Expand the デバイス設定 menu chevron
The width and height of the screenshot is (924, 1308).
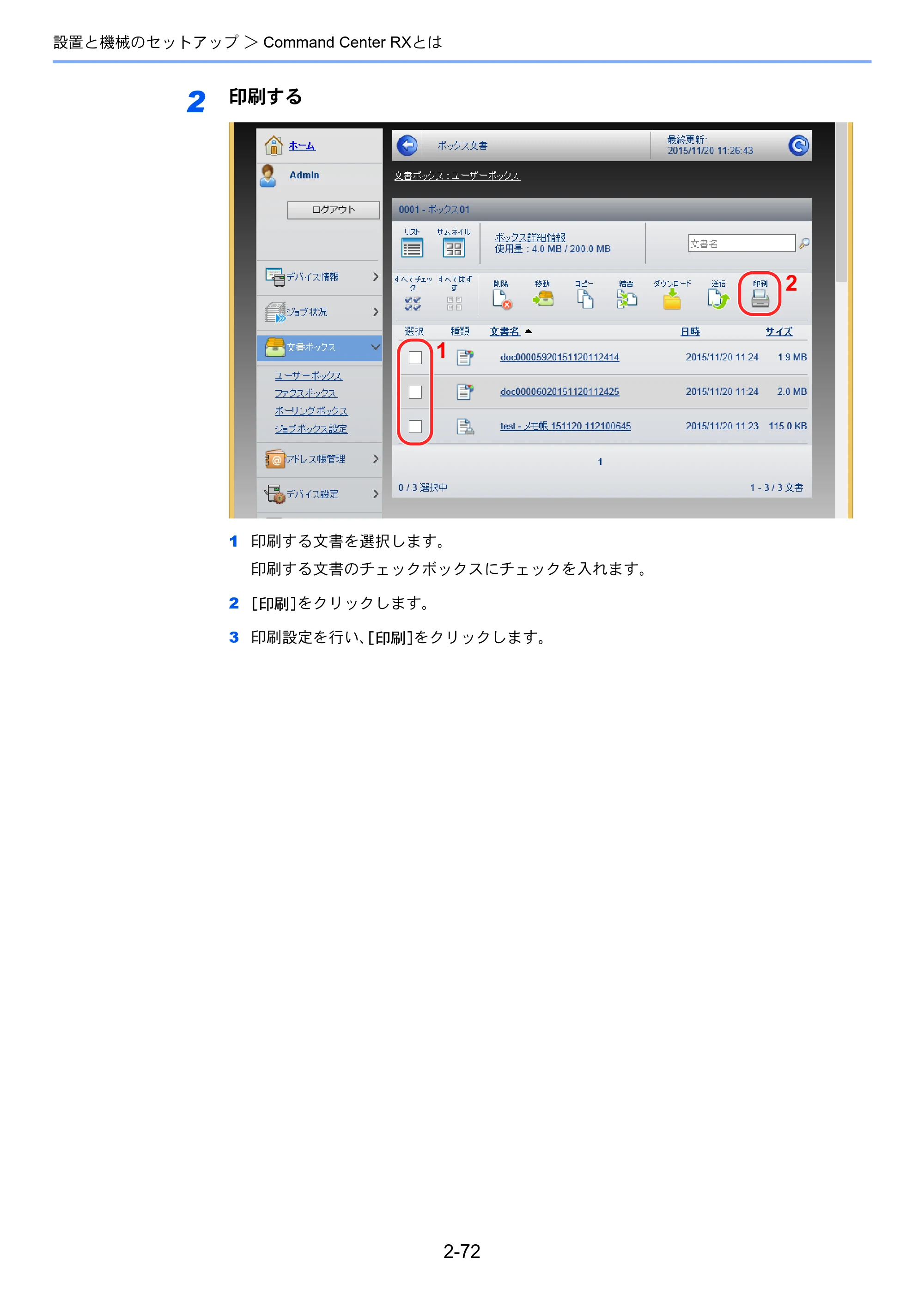point(375,494)
